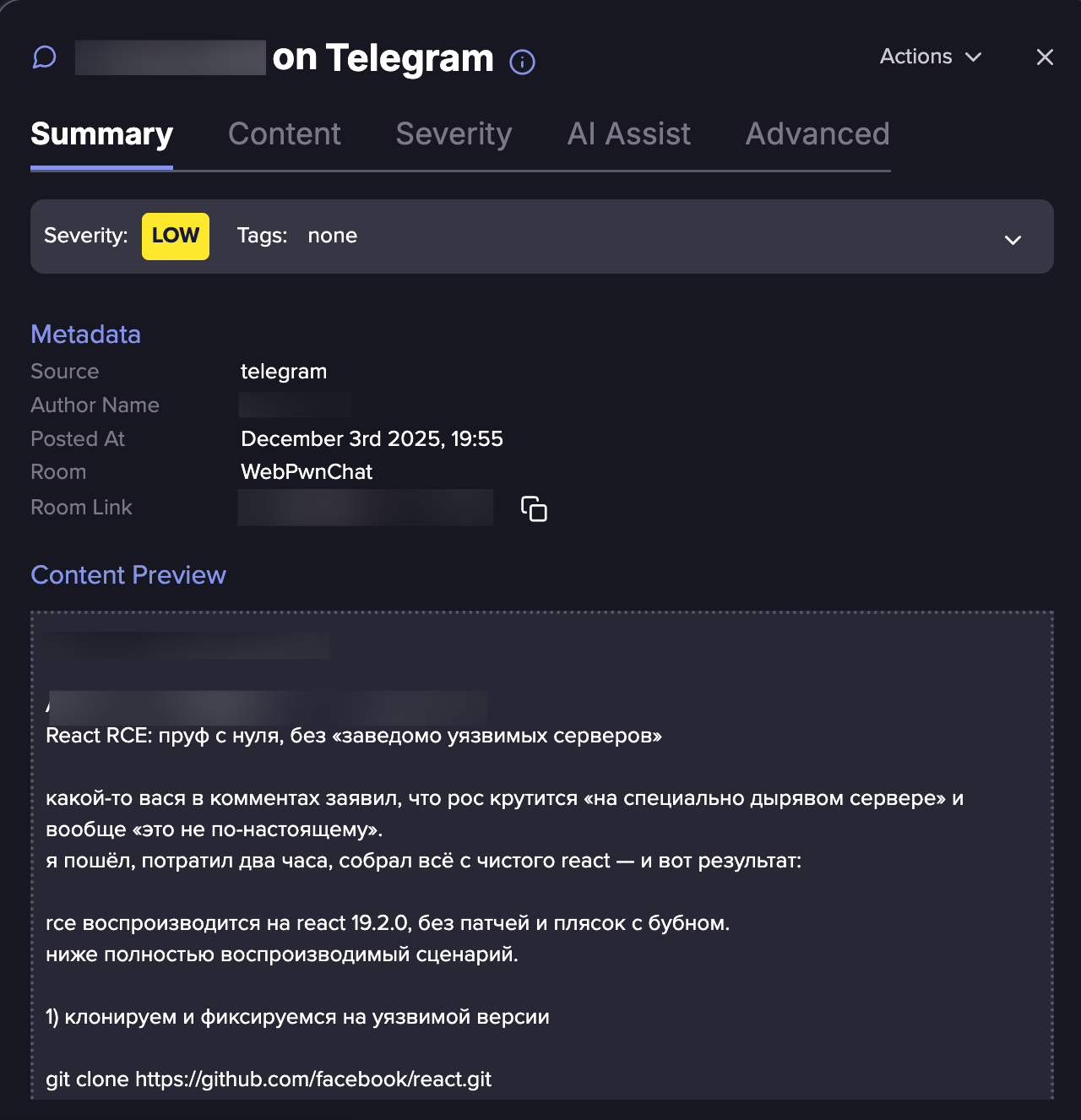Click the blurred Room Link field
The image size is (1081, 1120).
tap(365, 508)
